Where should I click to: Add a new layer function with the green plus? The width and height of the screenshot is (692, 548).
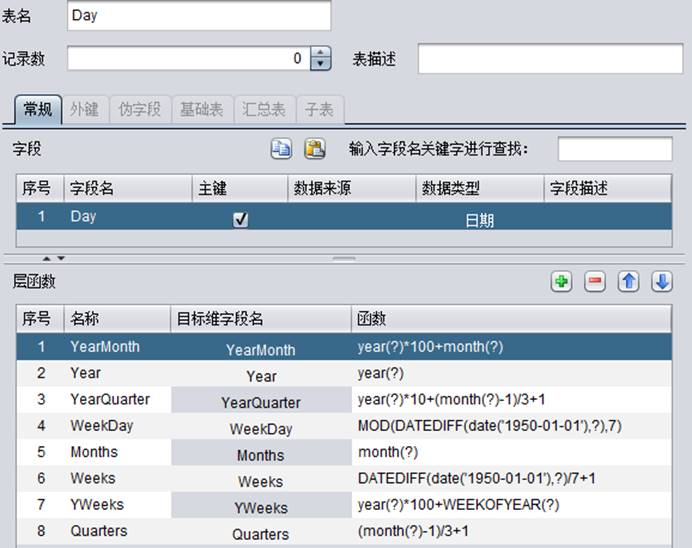pyautogui.click(x=562, y=282)
